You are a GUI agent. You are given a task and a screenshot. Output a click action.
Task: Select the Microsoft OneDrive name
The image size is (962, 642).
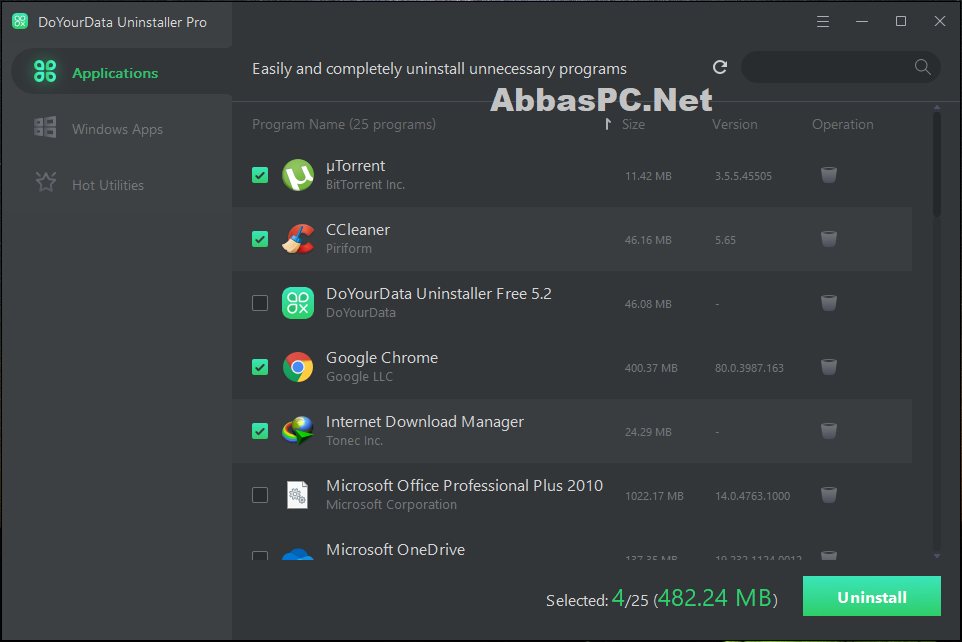click(x=395, y=549)
